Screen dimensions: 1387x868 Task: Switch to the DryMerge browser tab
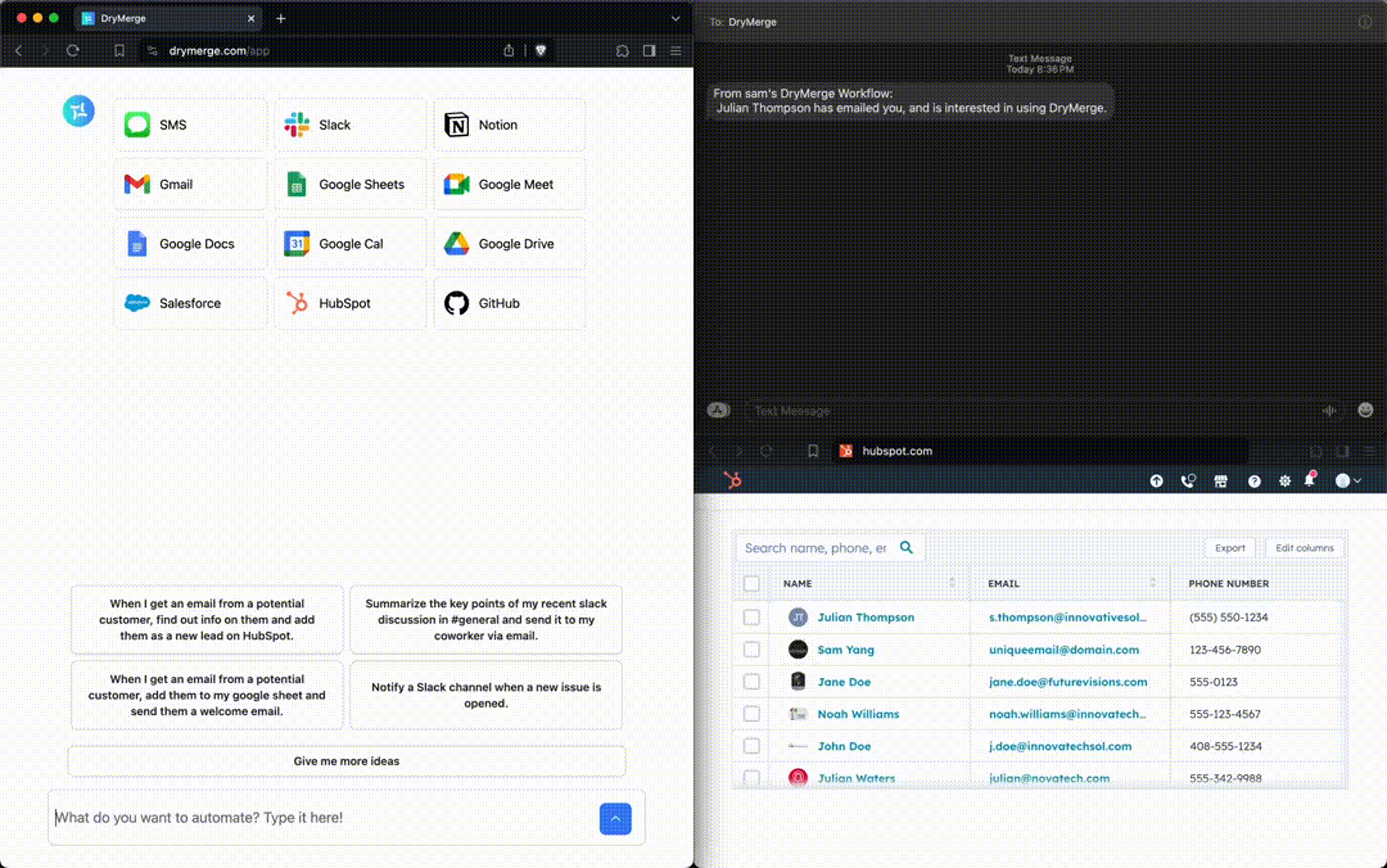point(167,18)
